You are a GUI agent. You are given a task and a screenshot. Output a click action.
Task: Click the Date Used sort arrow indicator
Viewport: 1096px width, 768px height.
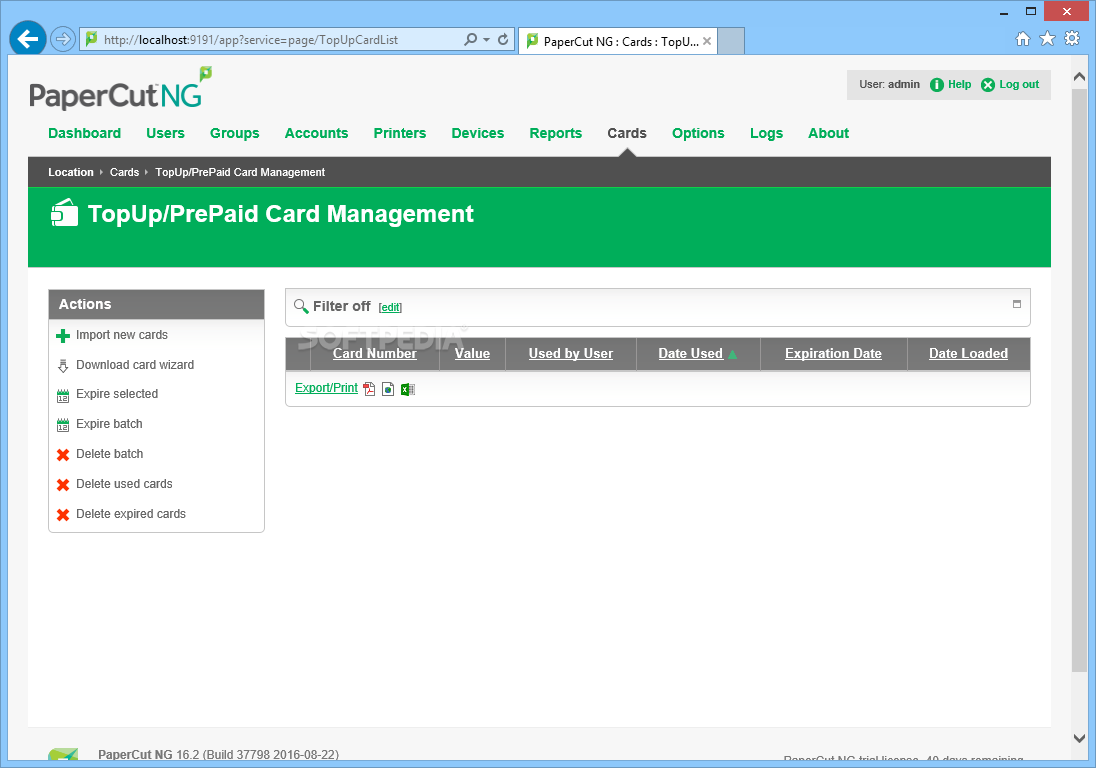coord(732,354)
